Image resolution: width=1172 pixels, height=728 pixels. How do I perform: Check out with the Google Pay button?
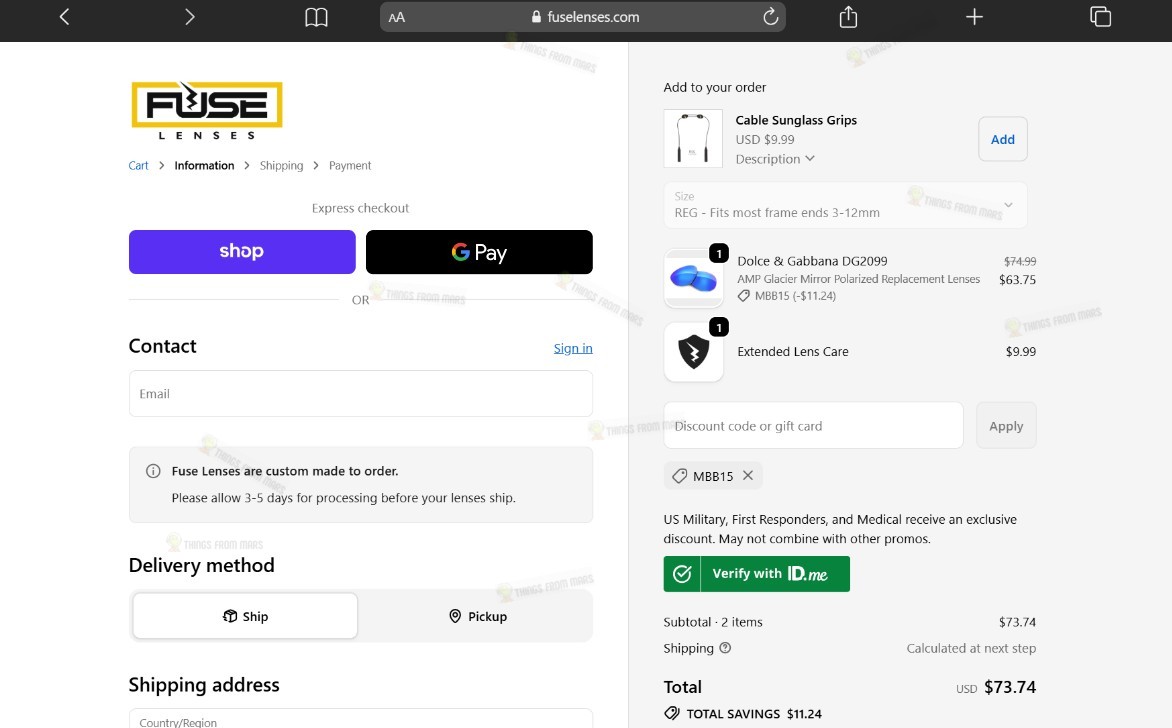[479, 252]
